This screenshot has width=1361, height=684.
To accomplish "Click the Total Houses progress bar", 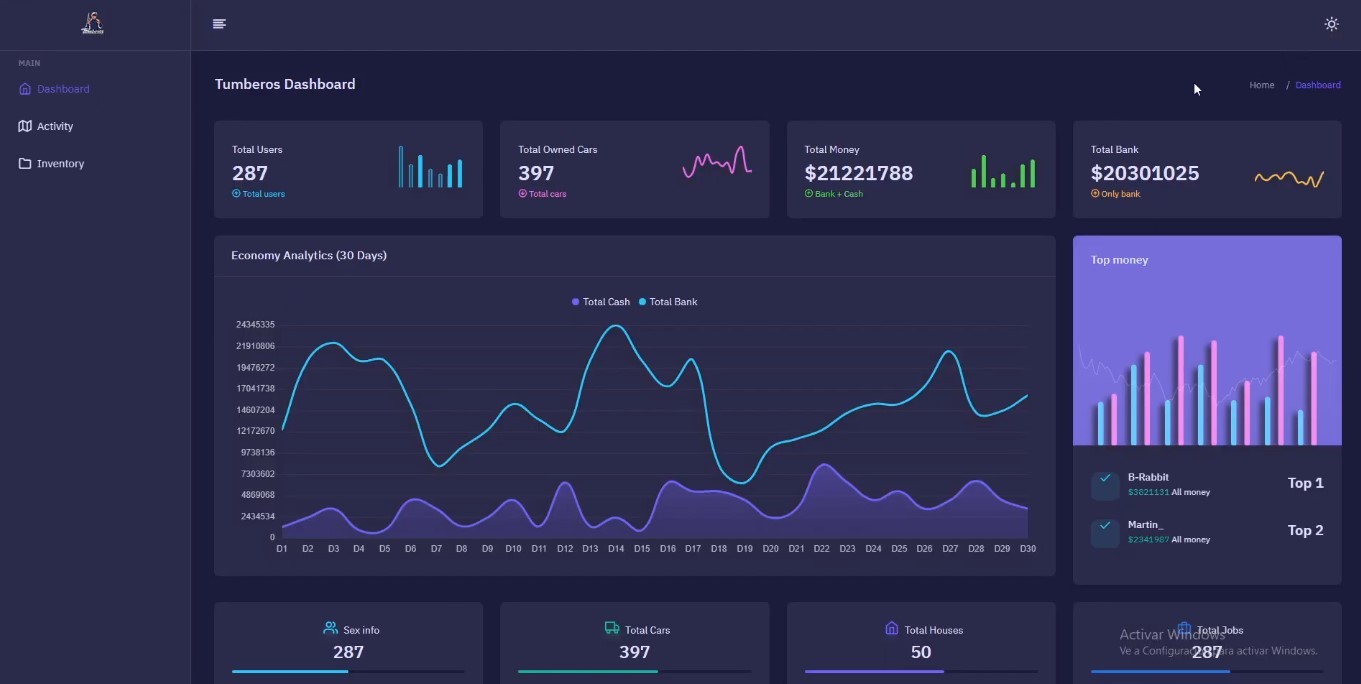I will click(x=921, y=671).
